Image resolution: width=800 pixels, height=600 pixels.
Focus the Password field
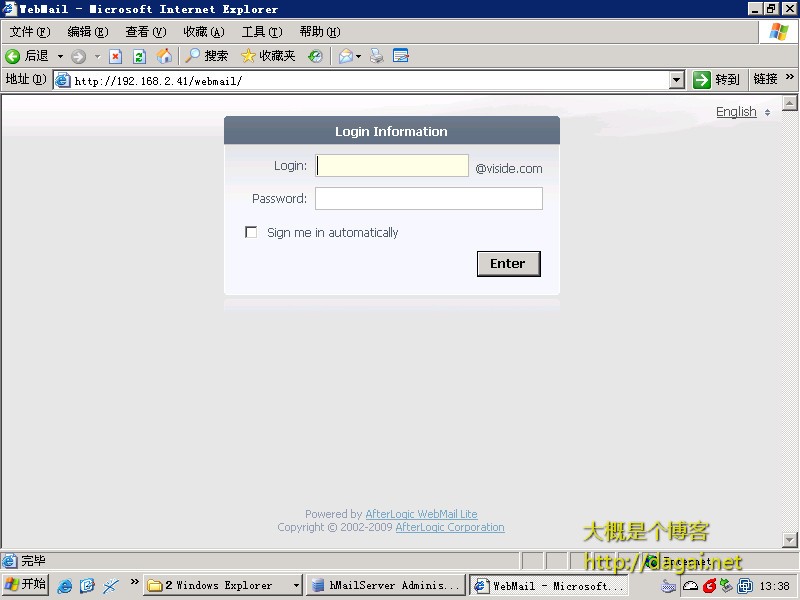(429, 198)
